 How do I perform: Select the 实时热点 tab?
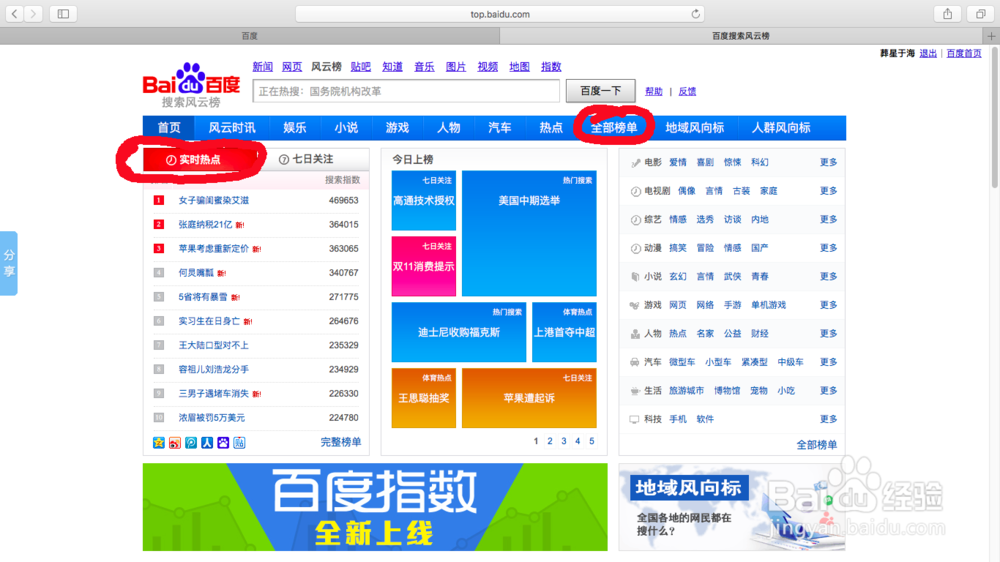point(193,159)
